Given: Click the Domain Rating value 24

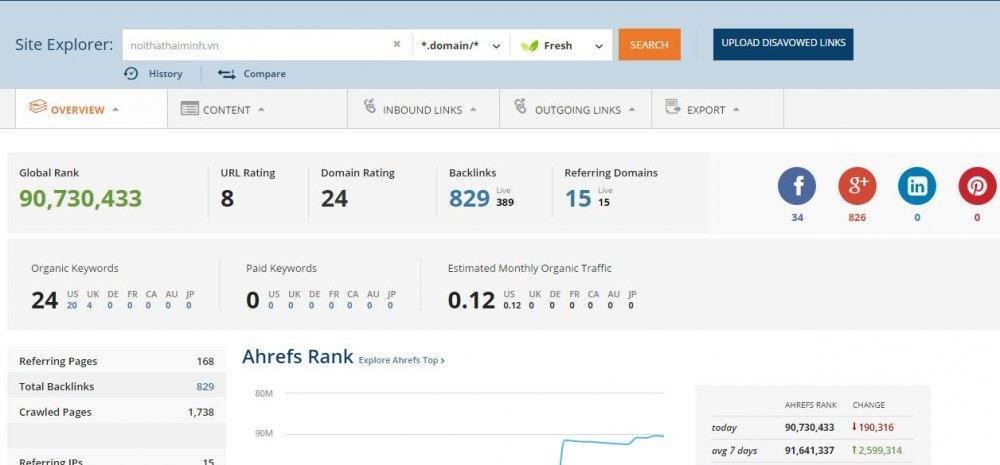Looking at the screenshot, I should point(334,198).
